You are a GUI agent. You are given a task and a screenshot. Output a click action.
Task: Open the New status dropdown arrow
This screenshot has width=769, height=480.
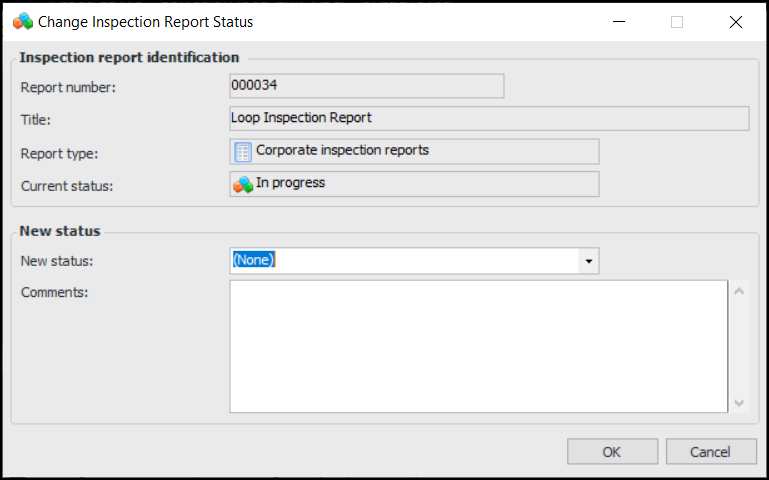pyautogui.click(x=588, y=261)
